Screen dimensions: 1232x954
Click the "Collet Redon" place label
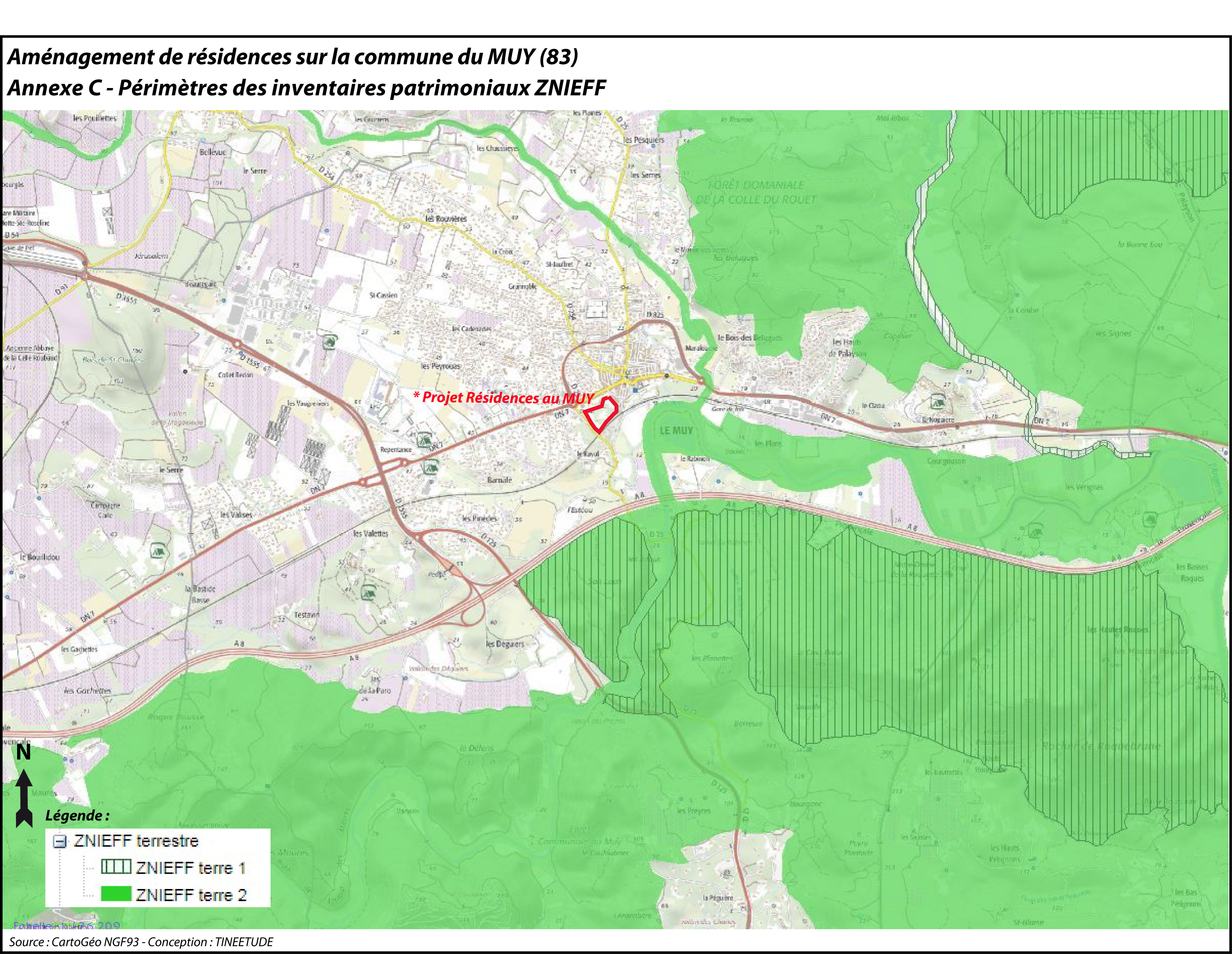(x=235, y=375)
